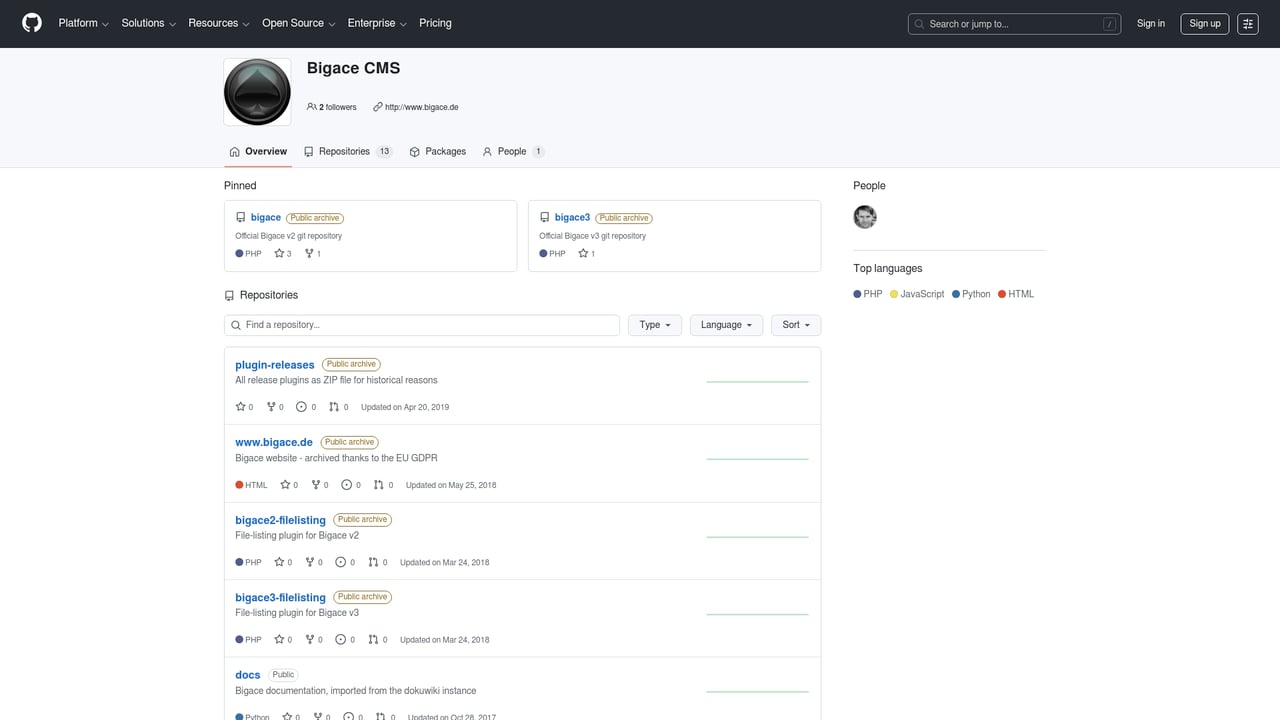Click the GitHub octocat logo

tap(31, 23)
